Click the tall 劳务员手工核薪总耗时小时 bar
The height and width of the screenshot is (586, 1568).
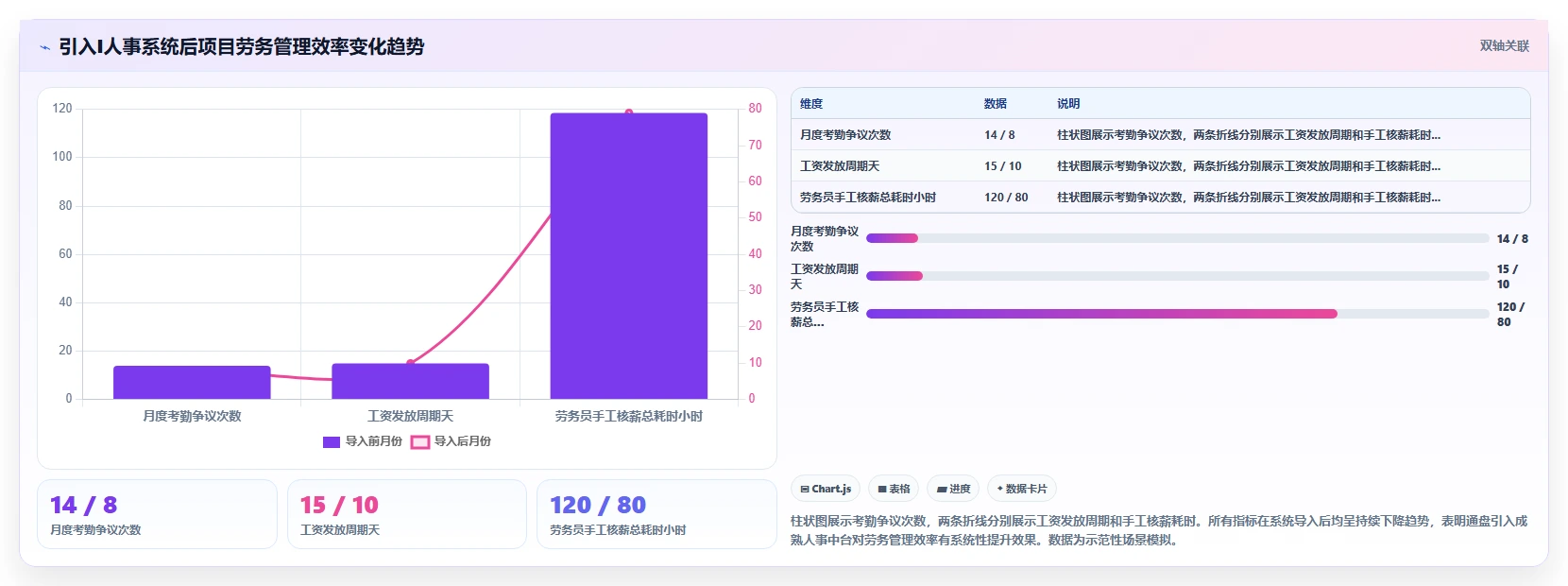(629, 256)
